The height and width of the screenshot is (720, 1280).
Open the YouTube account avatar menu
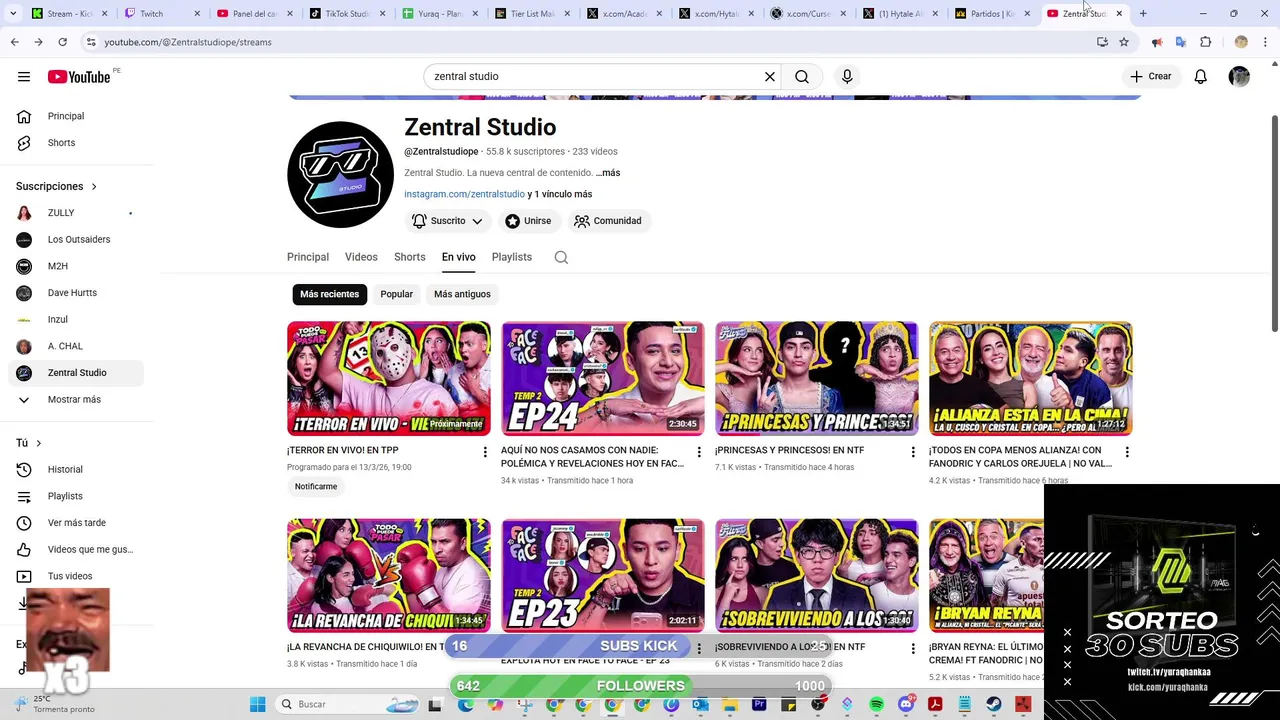coord(1239,77)
